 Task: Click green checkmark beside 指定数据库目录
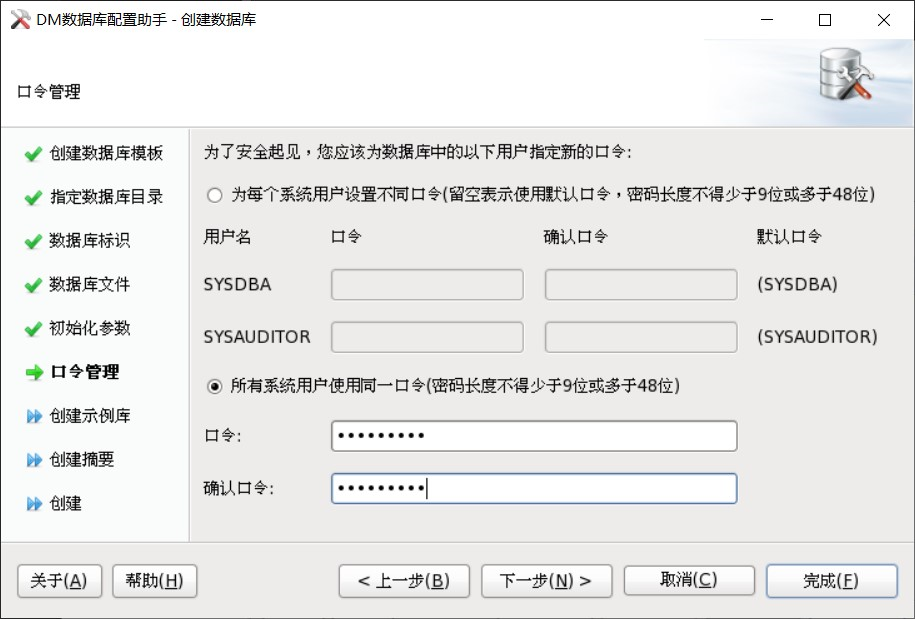(34, 198)
